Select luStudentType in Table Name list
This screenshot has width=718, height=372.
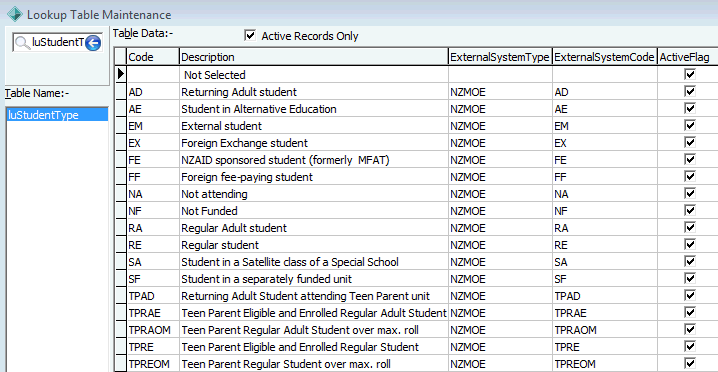(x=57, y=115)
